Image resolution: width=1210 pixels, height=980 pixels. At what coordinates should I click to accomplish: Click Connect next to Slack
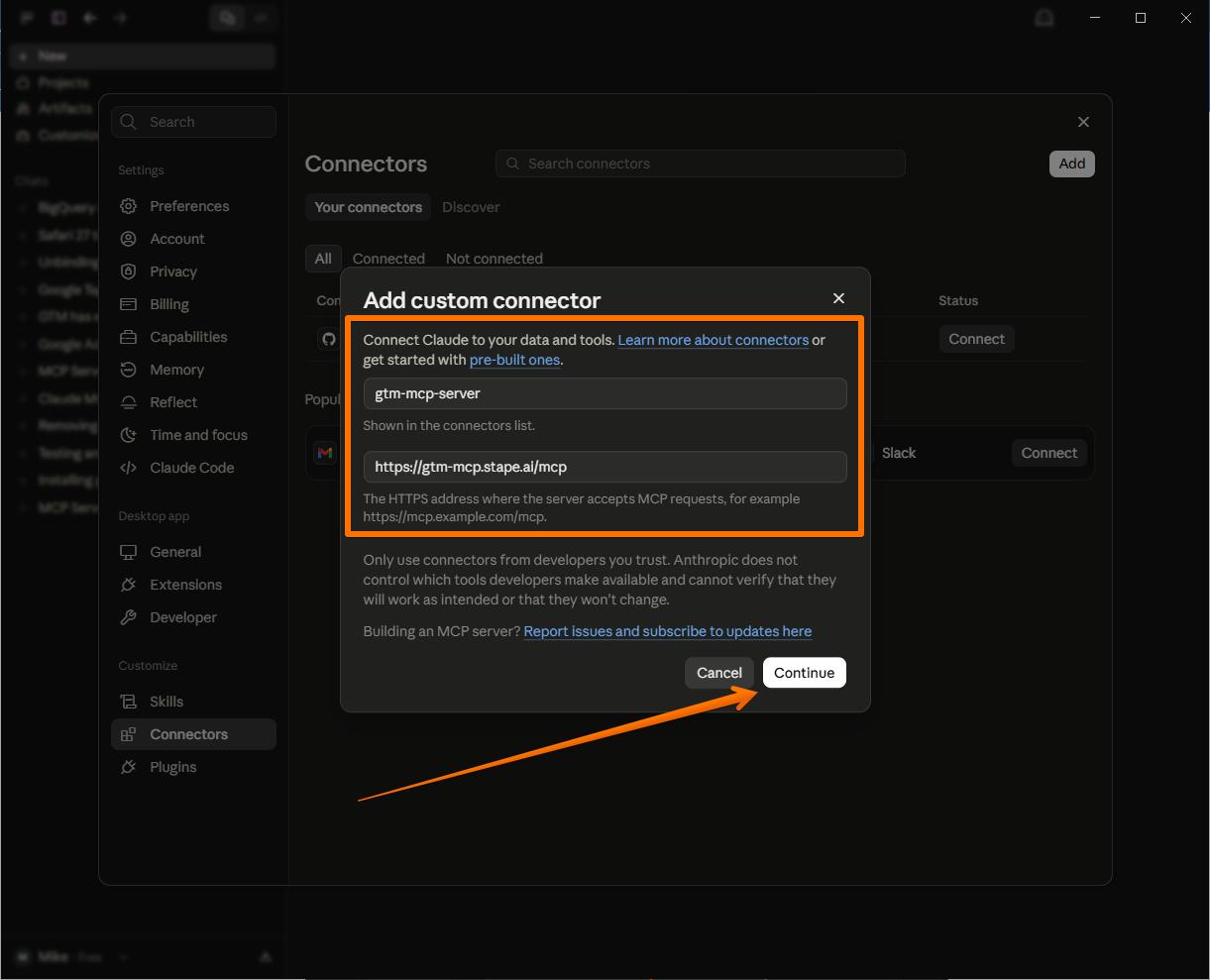pos(1048,453)
